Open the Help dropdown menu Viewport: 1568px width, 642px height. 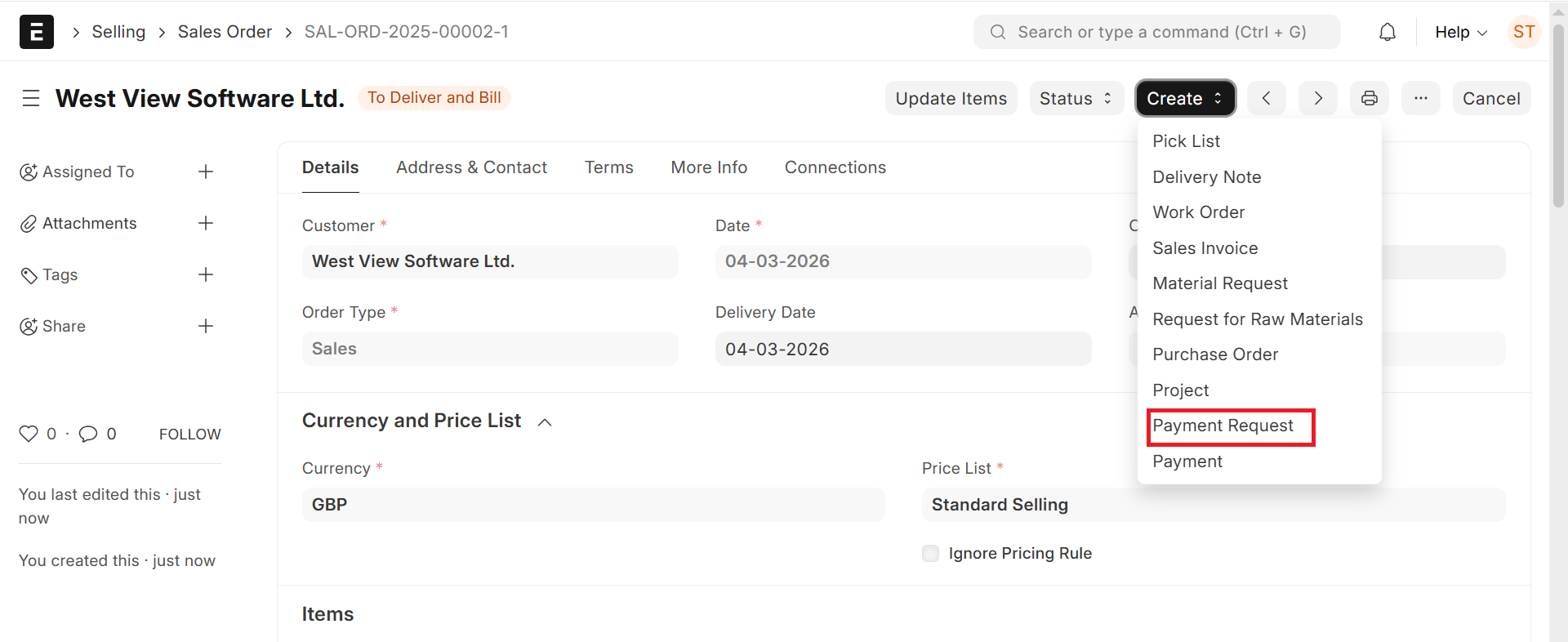point(1460,32)
